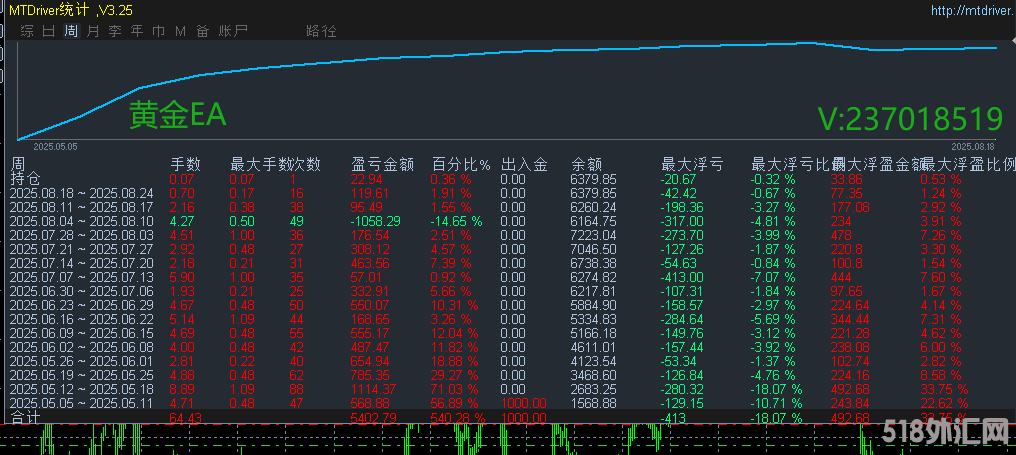Click the 1114.37 profit amount cell
The width and height of the screenshot is (1016, 455).
pyautogui.click(x=374, y=389)
